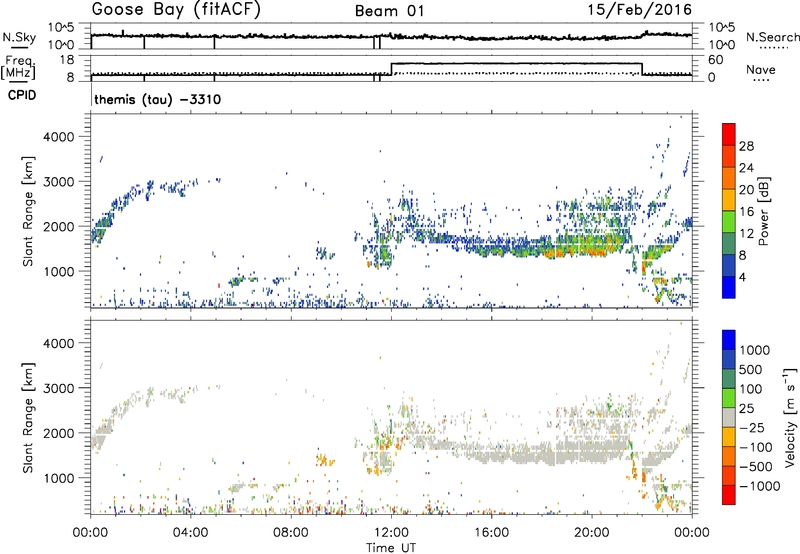Click the "N.Sky" axis label
800x554 pixels.
(19, 37)
